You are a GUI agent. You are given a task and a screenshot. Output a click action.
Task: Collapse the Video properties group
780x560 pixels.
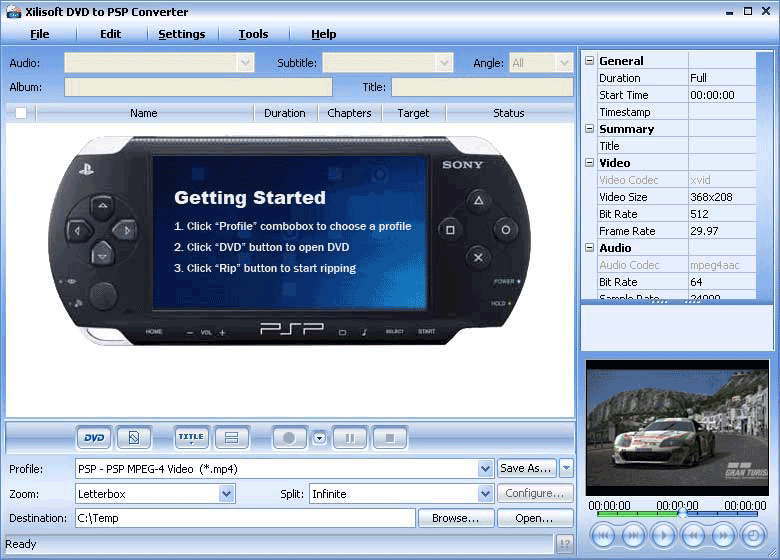click(590, 163)
